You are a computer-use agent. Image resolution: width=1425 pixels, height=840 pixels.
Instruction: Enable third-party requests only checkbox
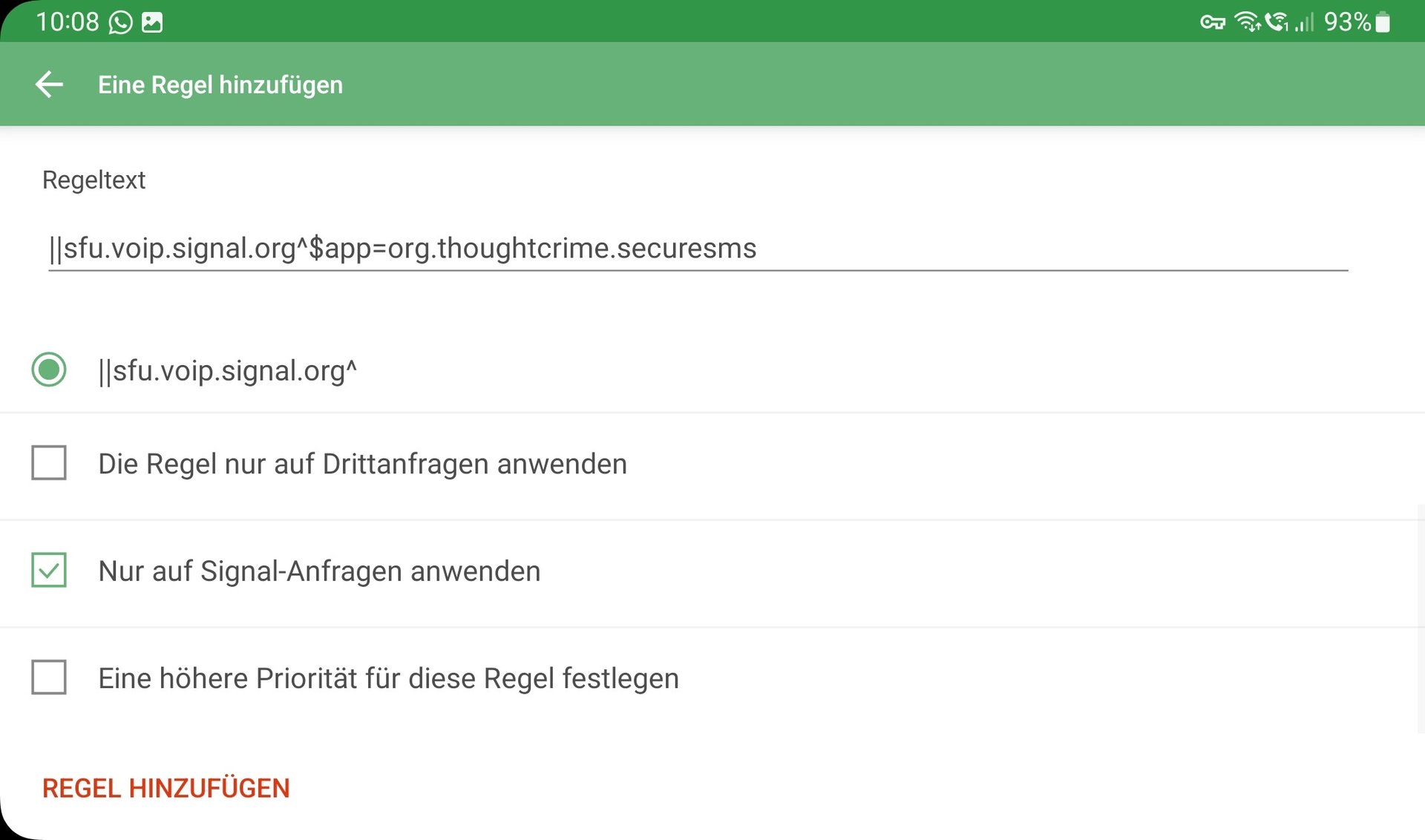click(49, 463)
